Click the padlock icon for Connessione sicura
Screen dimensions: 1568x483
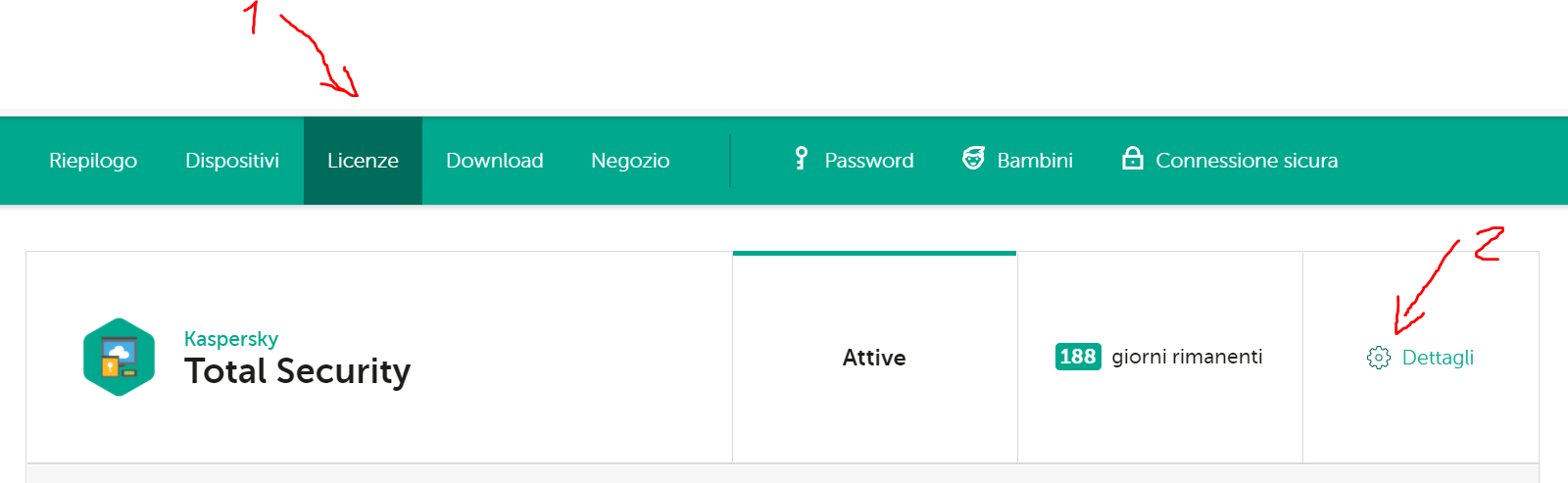tap(1132, 159)
